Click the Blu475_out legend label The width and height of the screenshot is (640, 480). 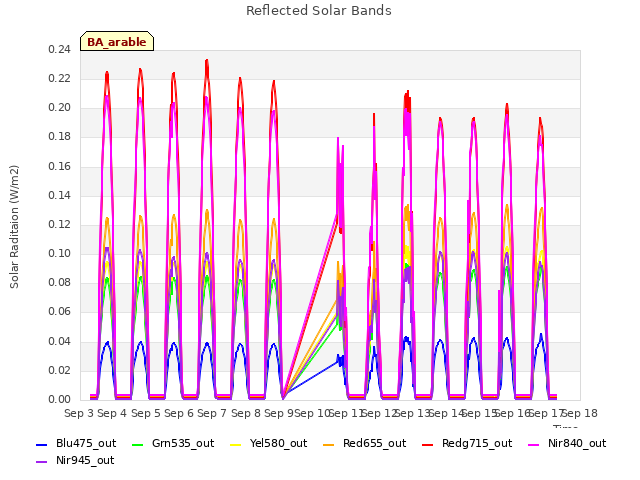click(x=86, y=443)
